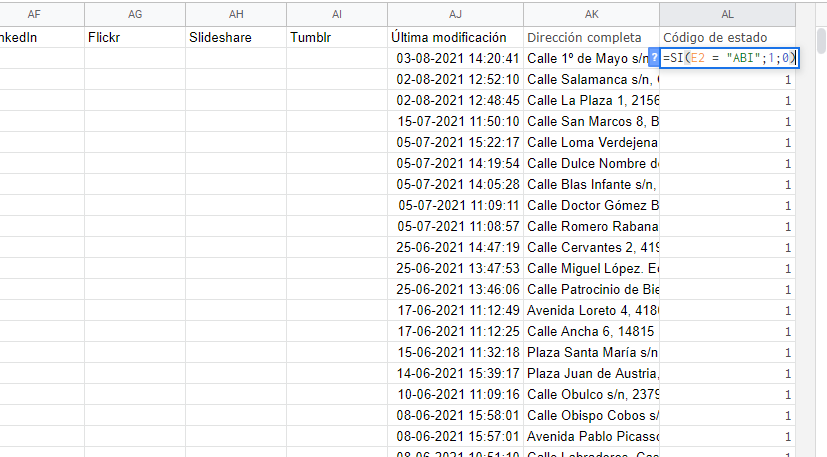Select column AH header
The height and width of the screenshot is (457, 827).
tap(236, 15)
